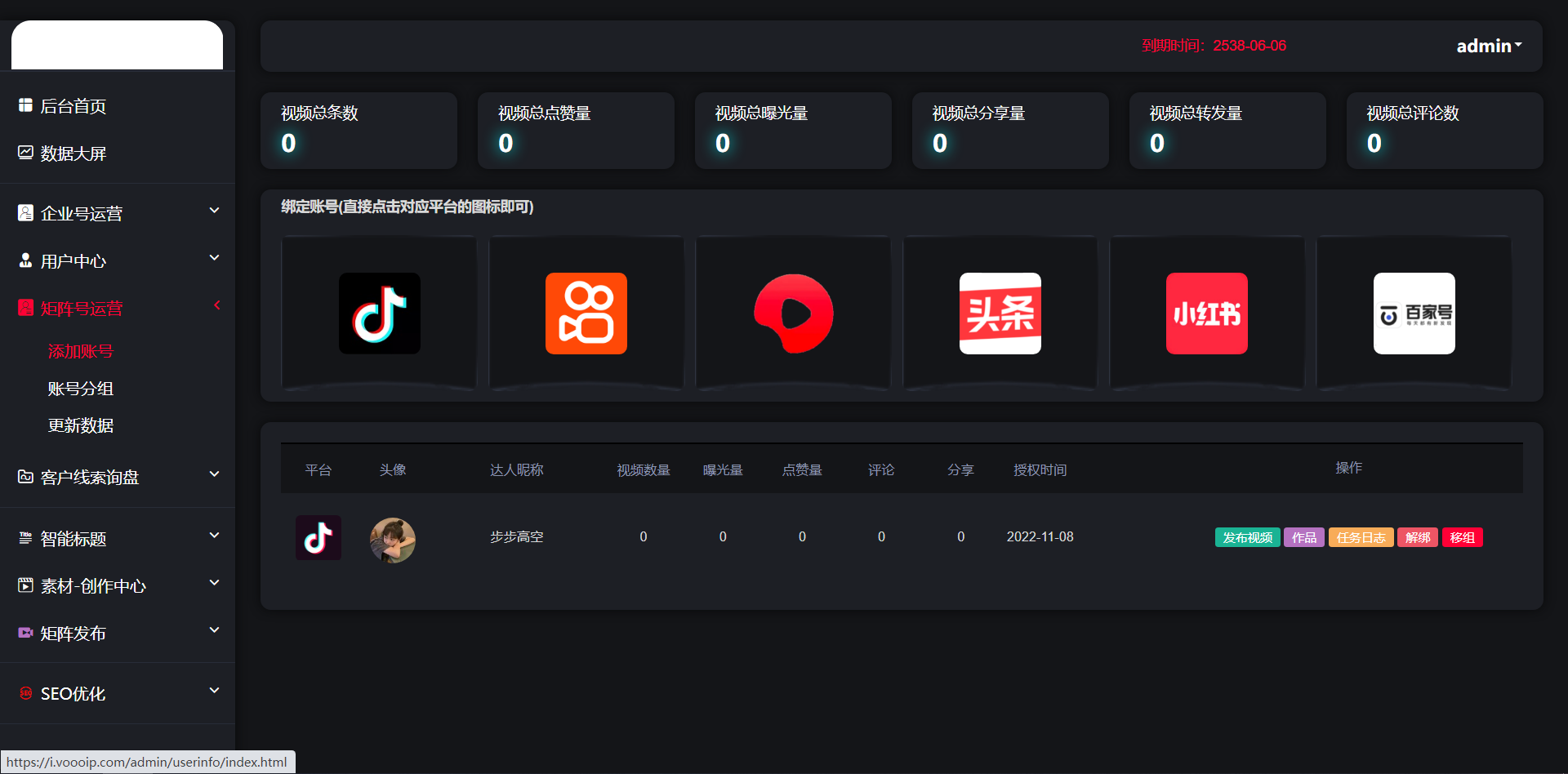Open the avatar of 步步高空
1568x774 pixels.
[393, 540]
